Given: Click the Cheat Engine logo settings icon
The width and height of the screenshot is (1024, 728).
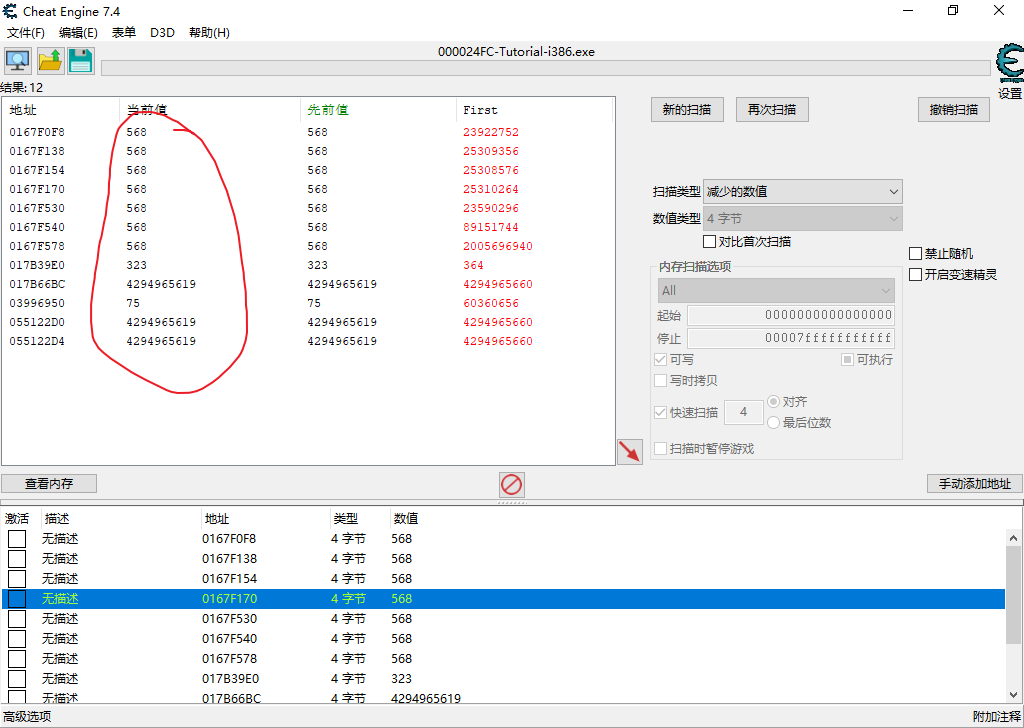Looking at the screenshot, I should (1010, 64).
